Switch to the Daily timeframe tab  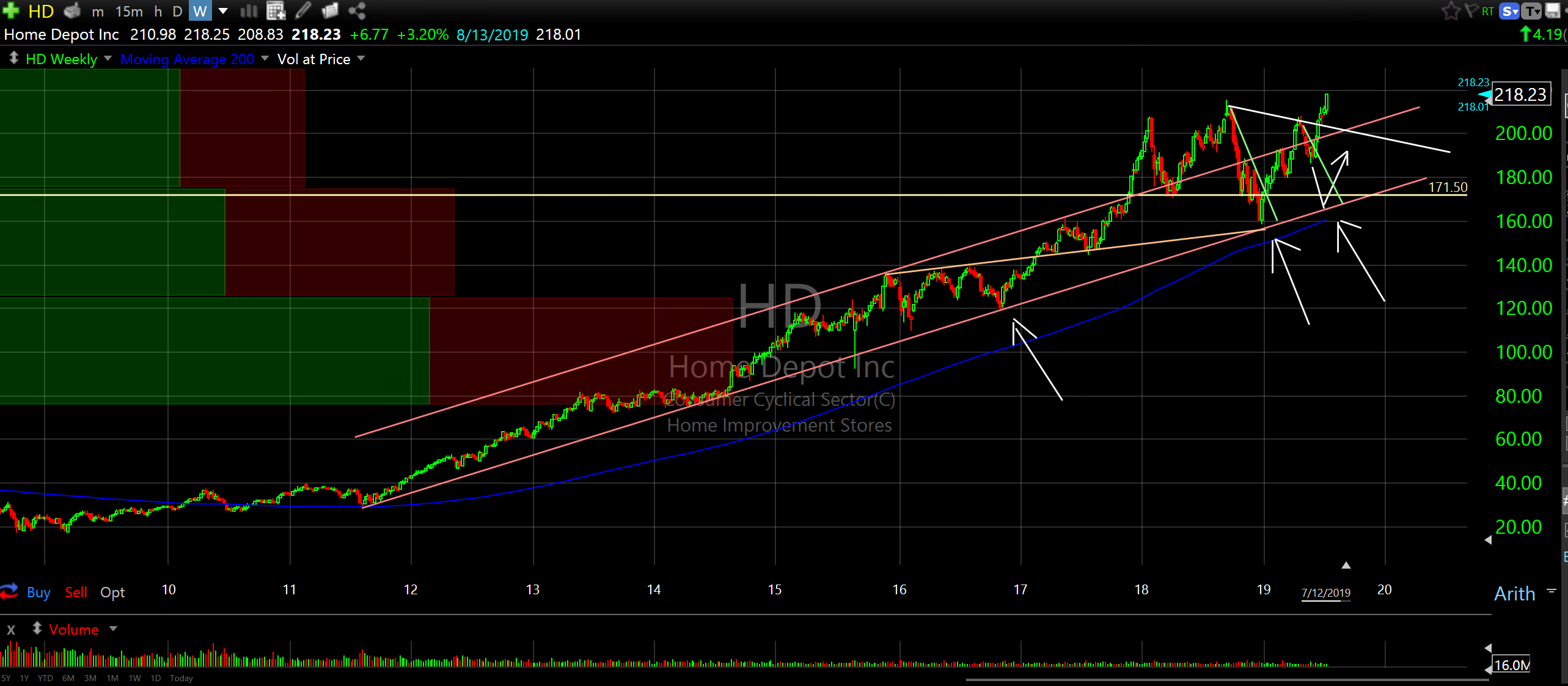pos(177,11)
